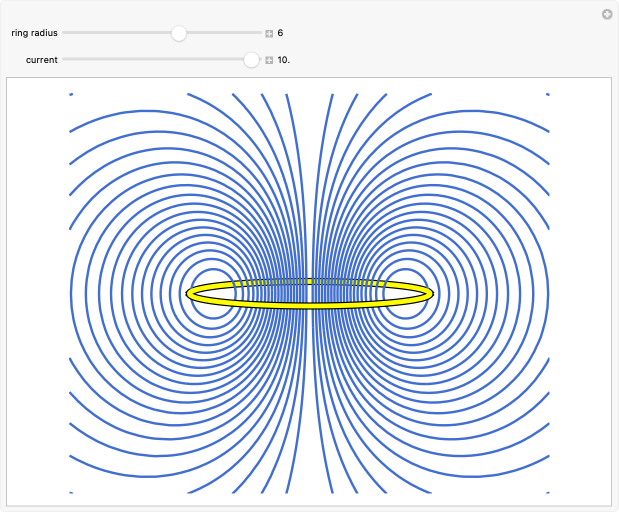Click the central vertical field line at top
The image size is (619, 513).
click(310, 110)
